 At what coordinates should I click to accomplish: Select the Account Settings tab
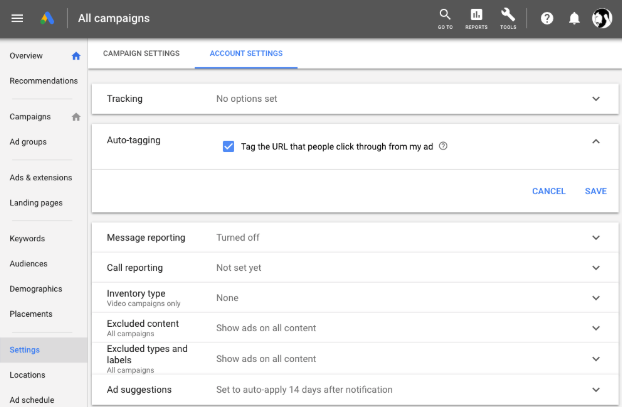coord(246,54)
